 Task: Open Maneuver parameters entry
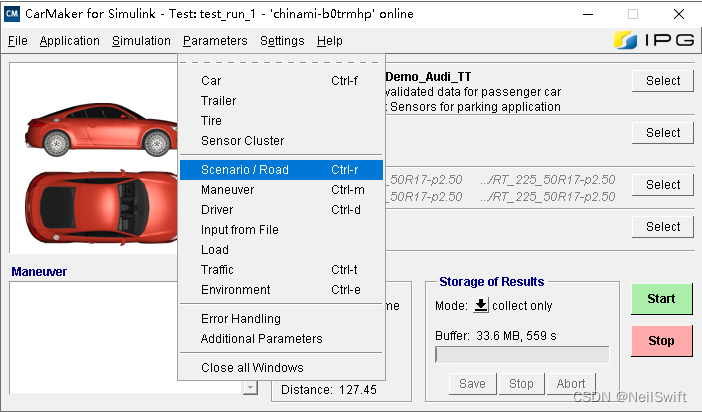(281, 190)
